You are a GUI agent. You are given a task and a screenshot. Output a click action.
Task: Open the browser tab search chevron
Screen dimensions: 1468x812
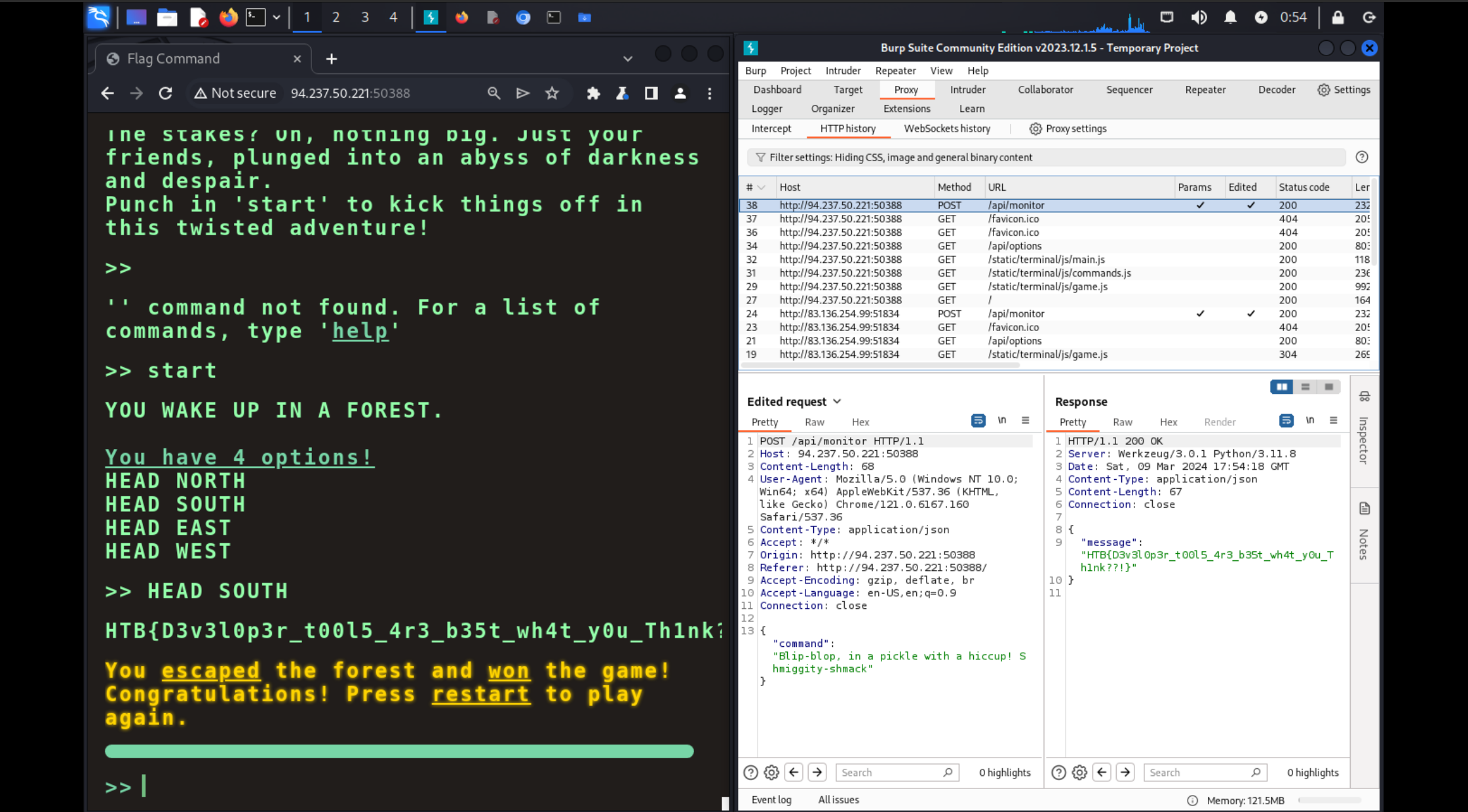[x=627, y=59]
